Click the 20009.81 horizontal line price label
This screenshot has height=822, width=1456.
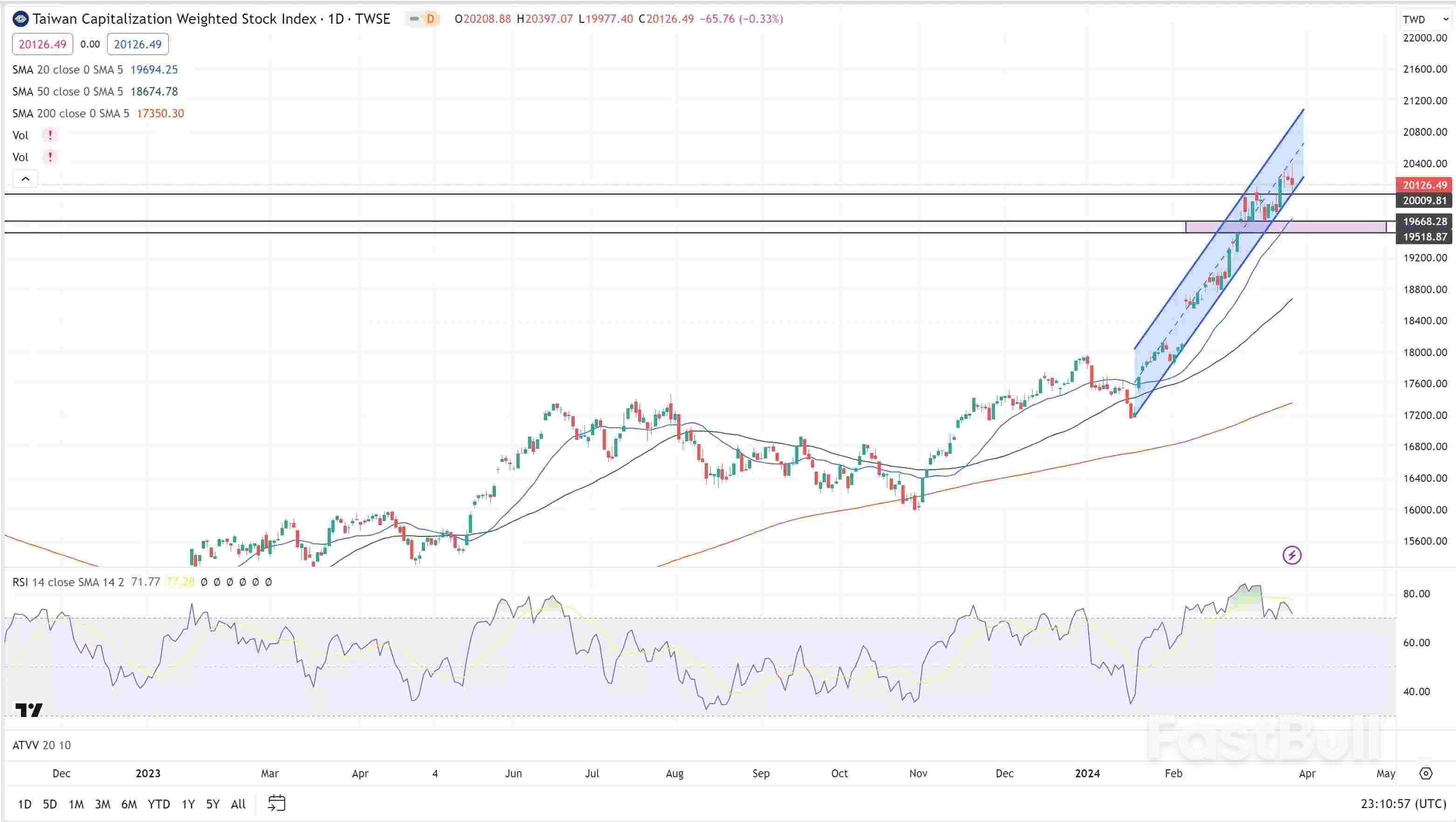1424,200
